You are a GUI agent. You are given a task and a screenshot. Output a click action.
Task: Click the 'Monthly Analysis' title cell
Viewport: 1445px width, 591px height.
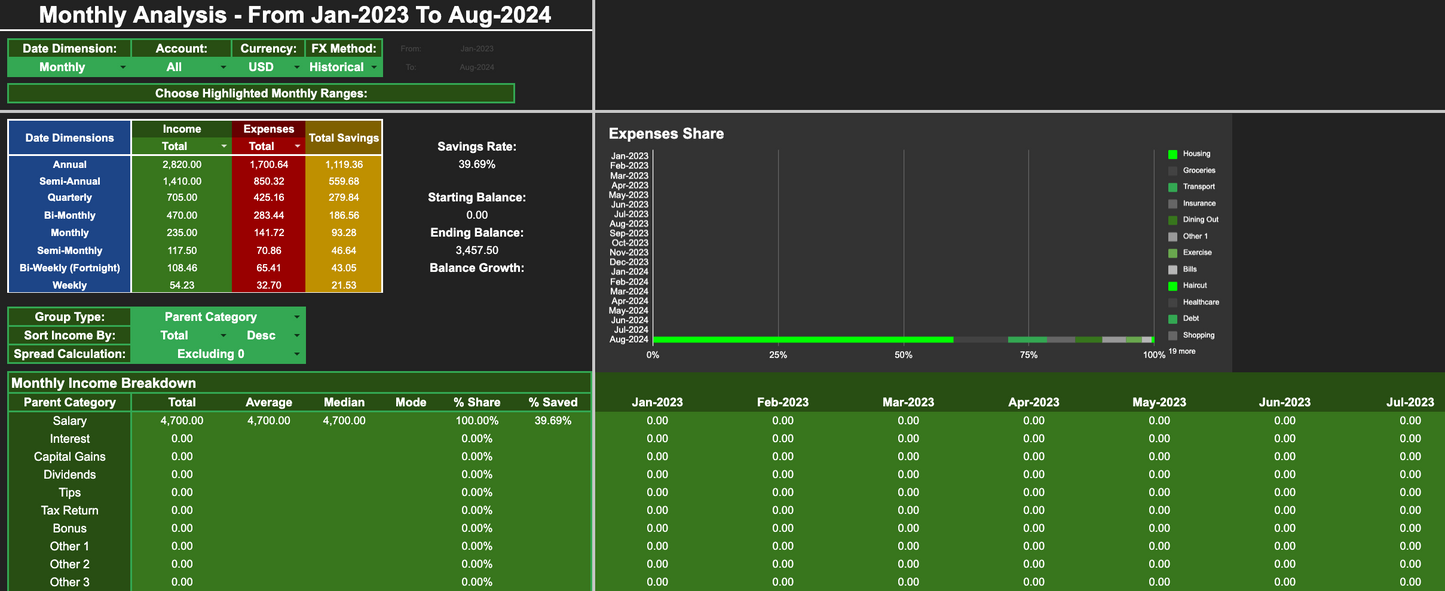pyautogui.click(x=295, y=15)
